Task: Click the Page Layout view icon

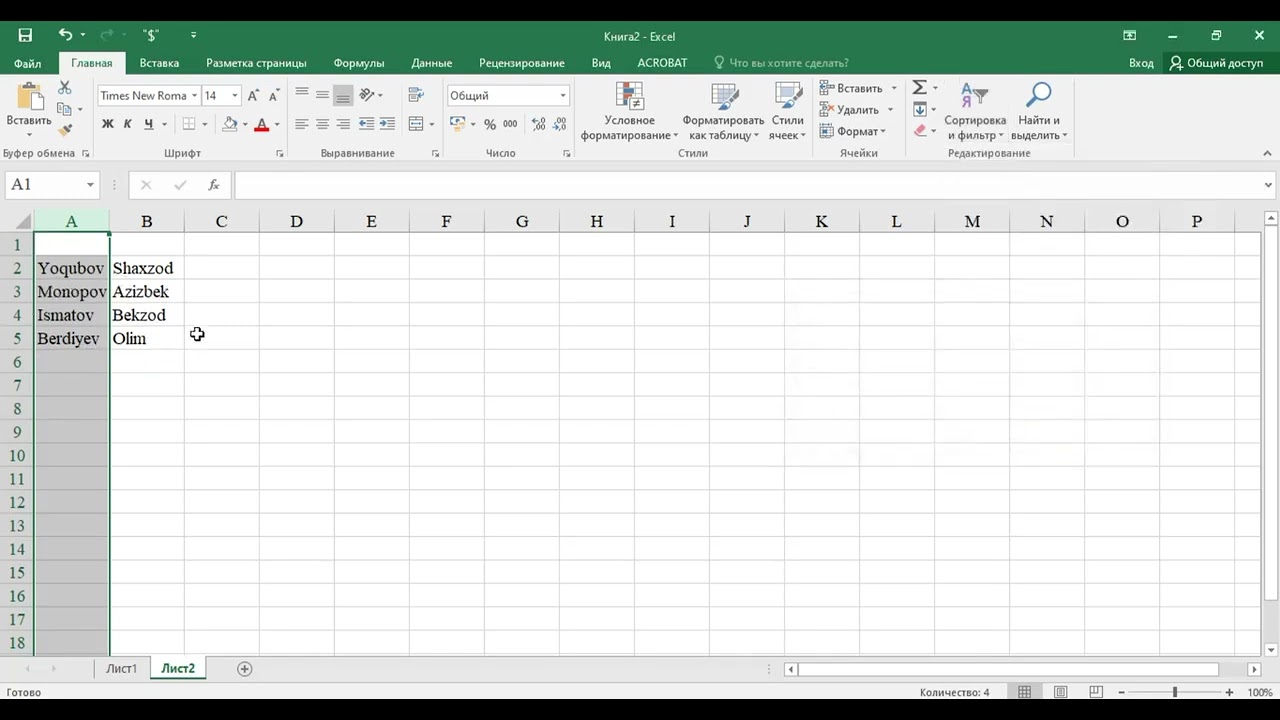Action: click(x=1060, y=692)
